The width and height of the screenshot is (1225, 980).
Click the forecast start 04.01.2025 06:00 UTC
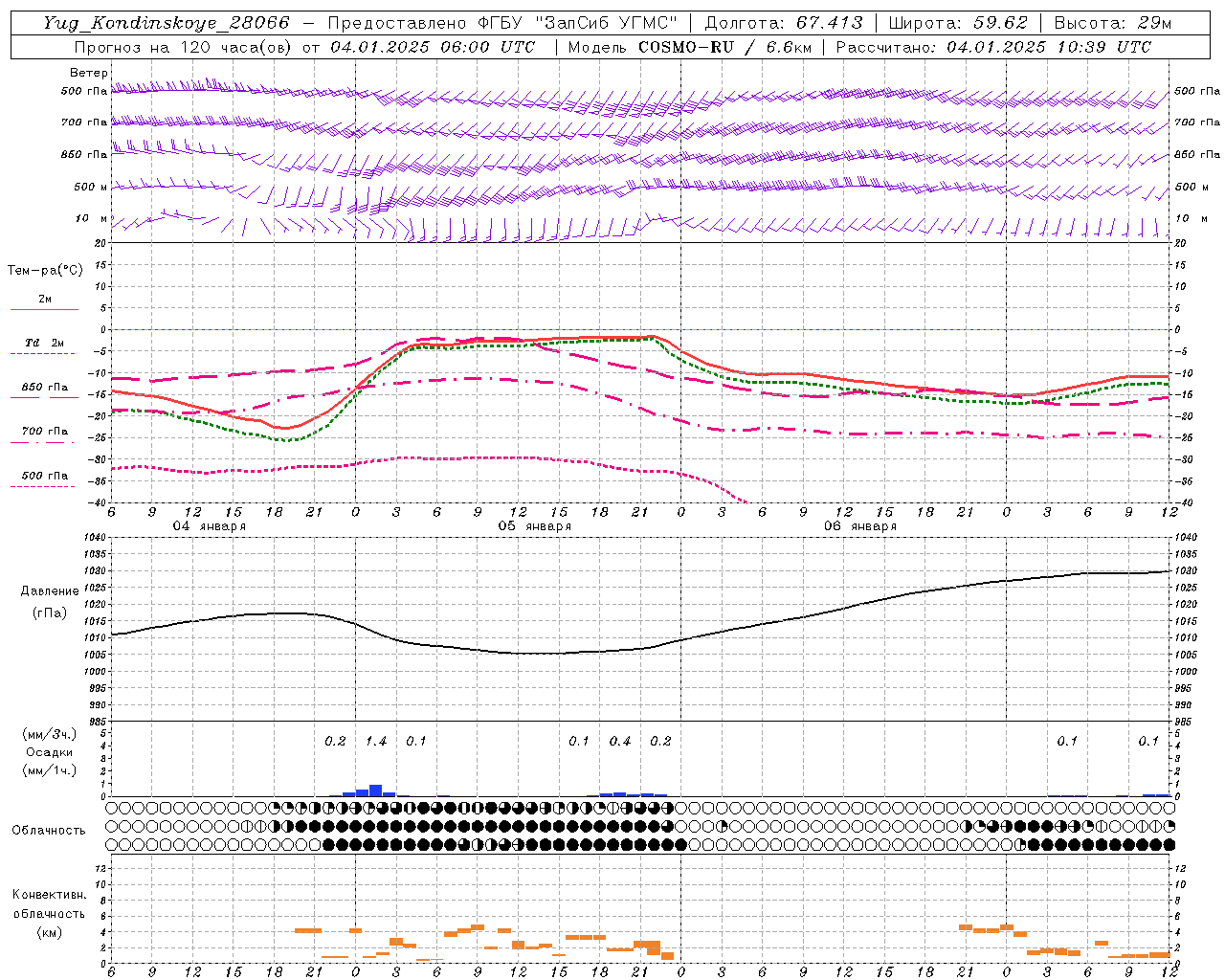point(433,47)
